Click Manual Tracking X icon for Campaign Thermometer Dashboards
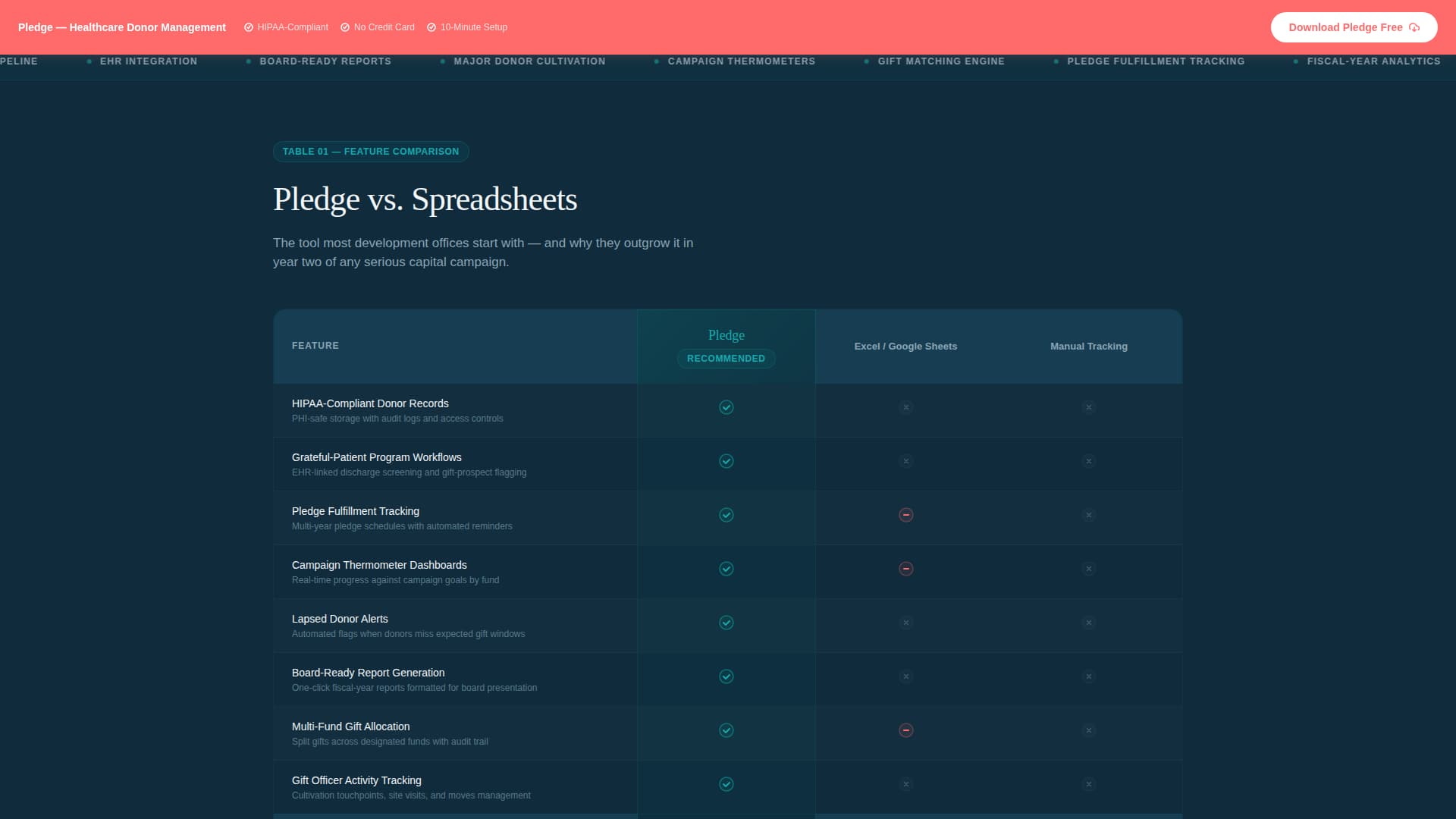This screenshot has width=1456, height=819. pos(1089,569)
